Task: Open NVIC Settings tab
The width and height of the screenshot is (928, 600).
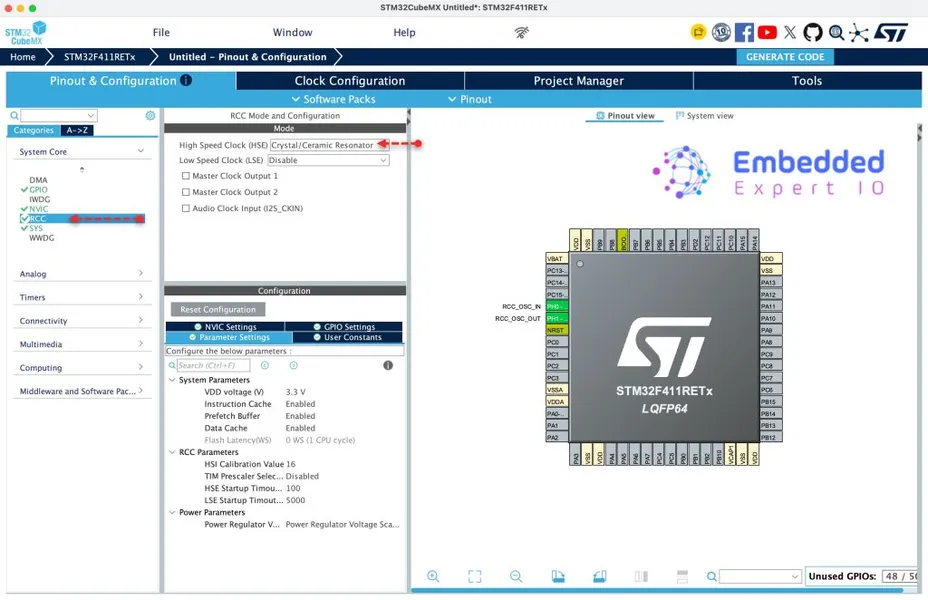Action: pos(225,327)
